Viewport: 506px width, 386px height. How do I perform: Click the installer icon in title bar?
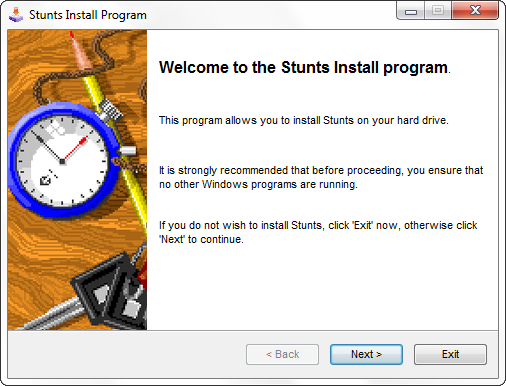pos(16,15)
